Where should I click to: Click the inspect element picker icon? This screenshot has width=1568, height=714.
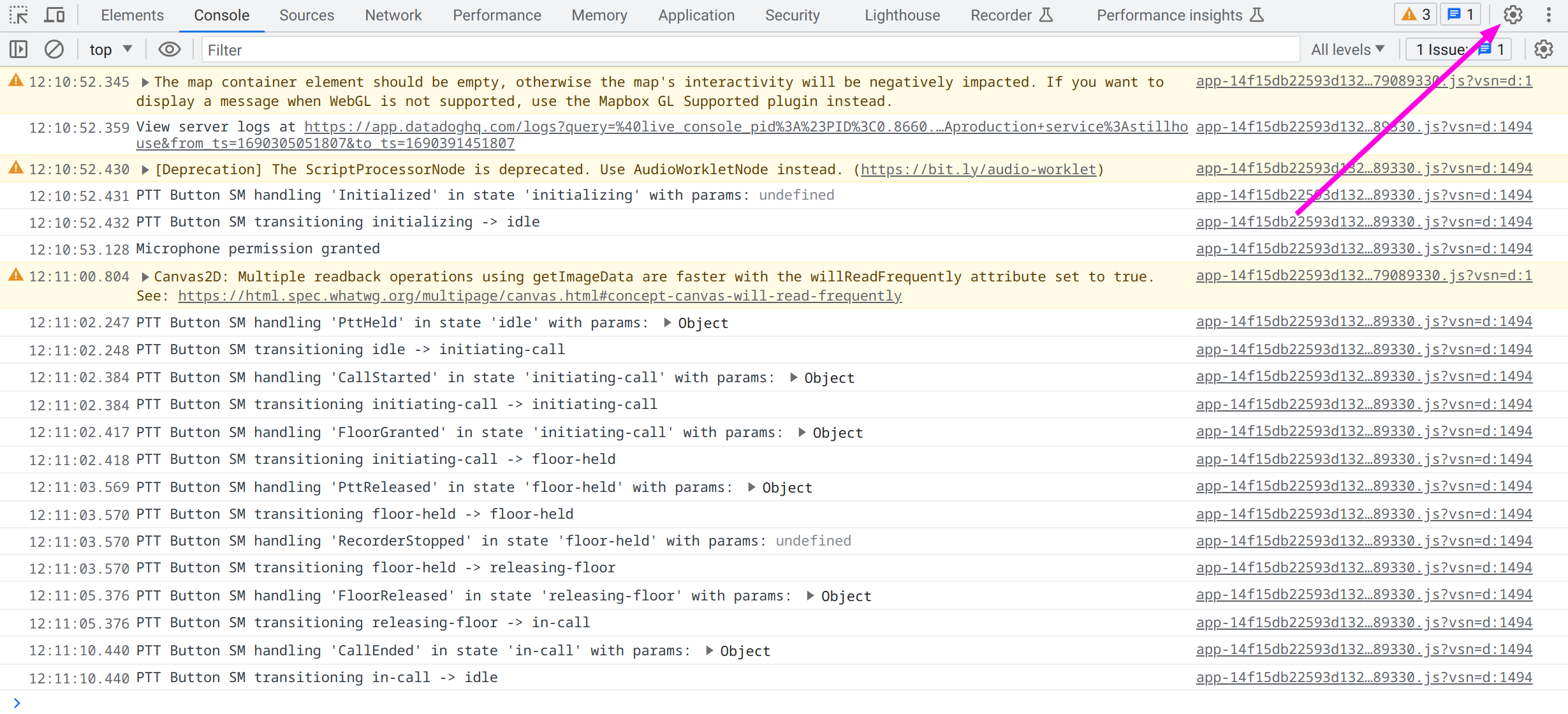[18, 15]
